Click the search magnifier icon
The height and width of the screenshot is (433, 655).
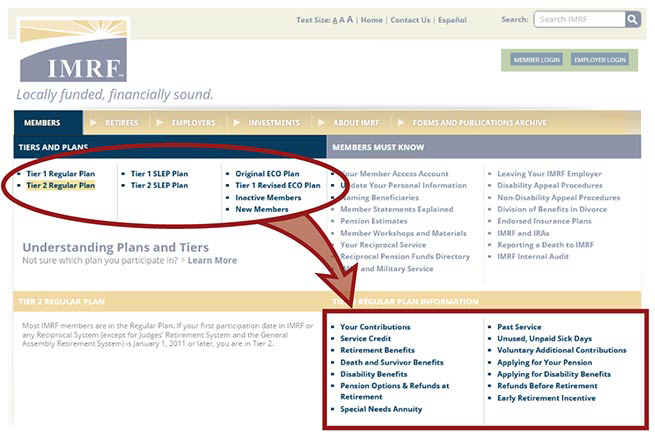point(632,19)
